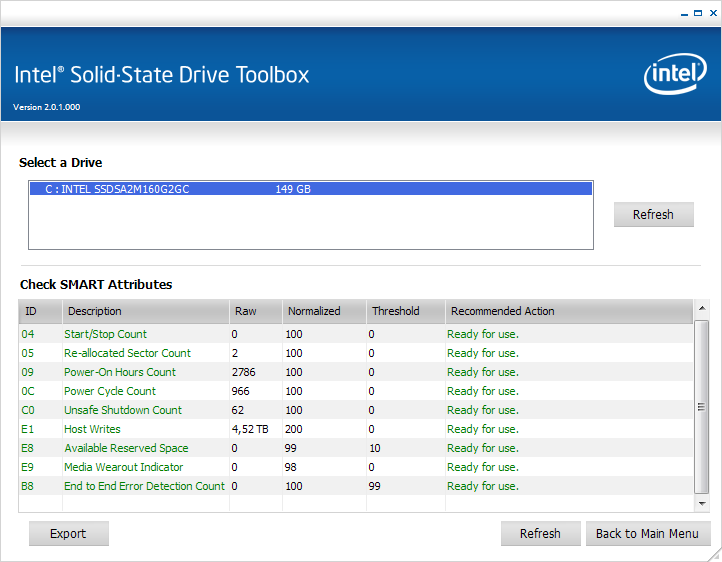Click the window resize grip corner
The image size is (722, 562).
[x=716, y=556]
